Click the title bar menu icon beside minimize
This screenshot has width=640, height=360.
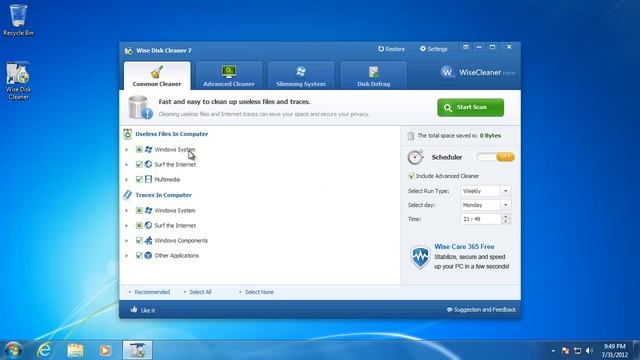(466, 47)
